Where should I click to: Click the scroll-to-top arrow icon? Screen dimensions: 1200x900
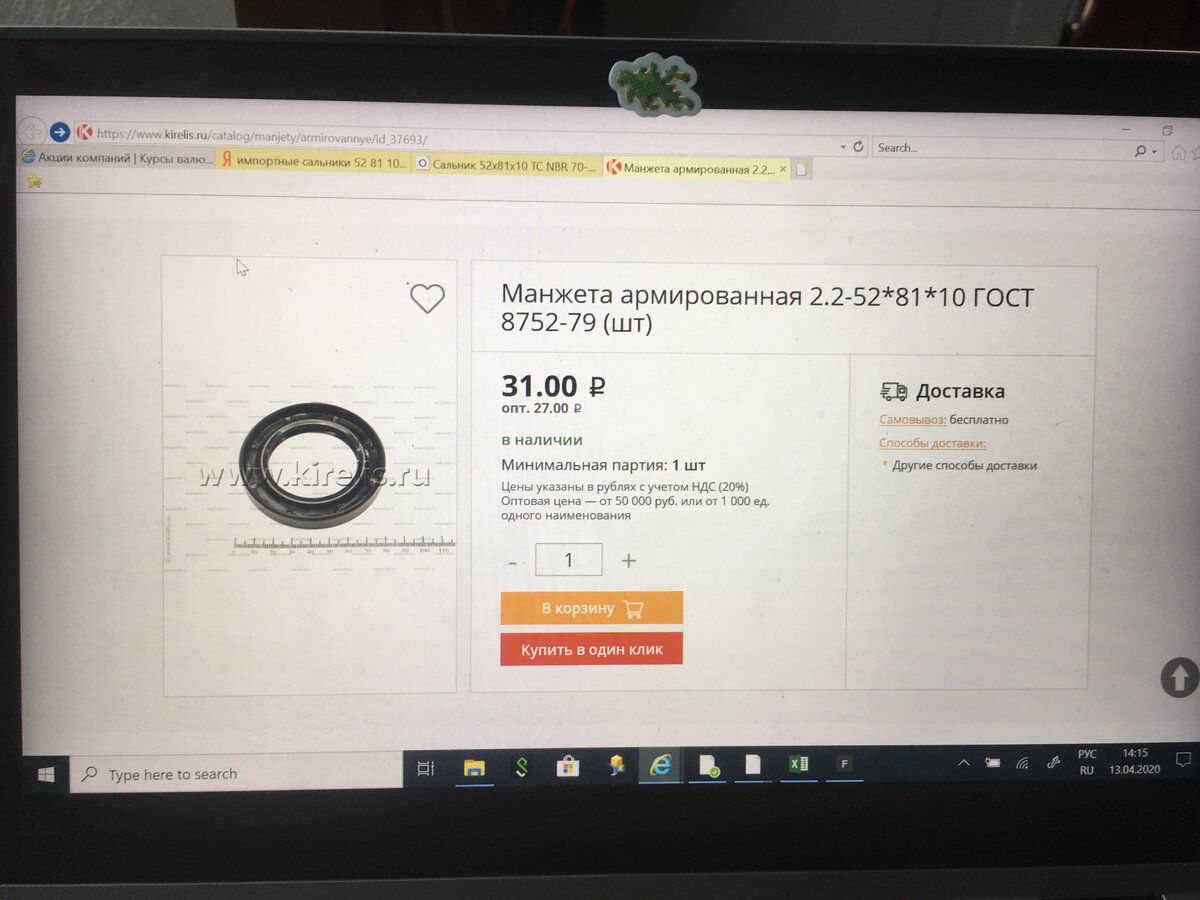(x=1180, y=678)
